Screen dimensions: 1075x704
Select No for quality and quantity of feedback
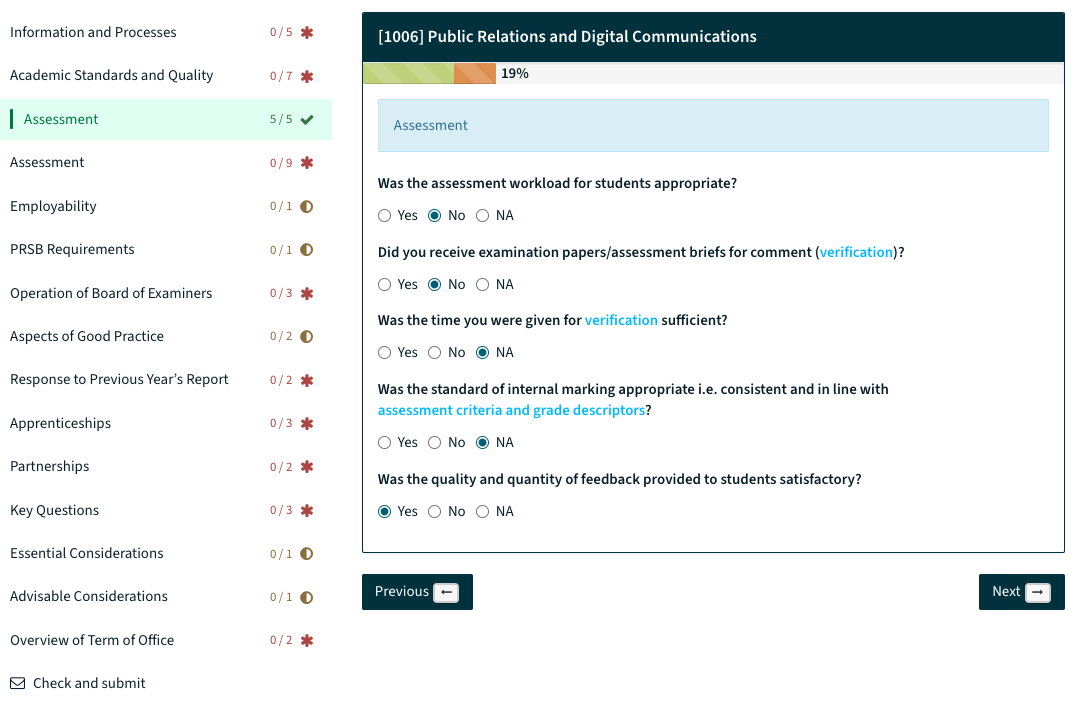click(x=435, y=511)
